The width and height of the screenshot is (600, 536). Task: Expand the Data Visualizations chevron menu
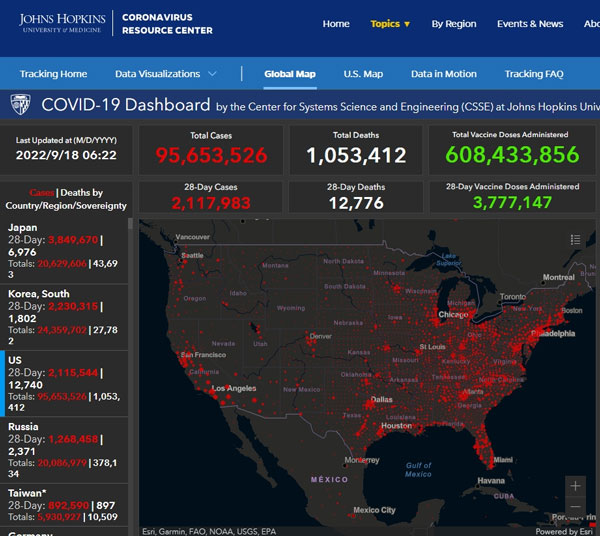[212, 74]
